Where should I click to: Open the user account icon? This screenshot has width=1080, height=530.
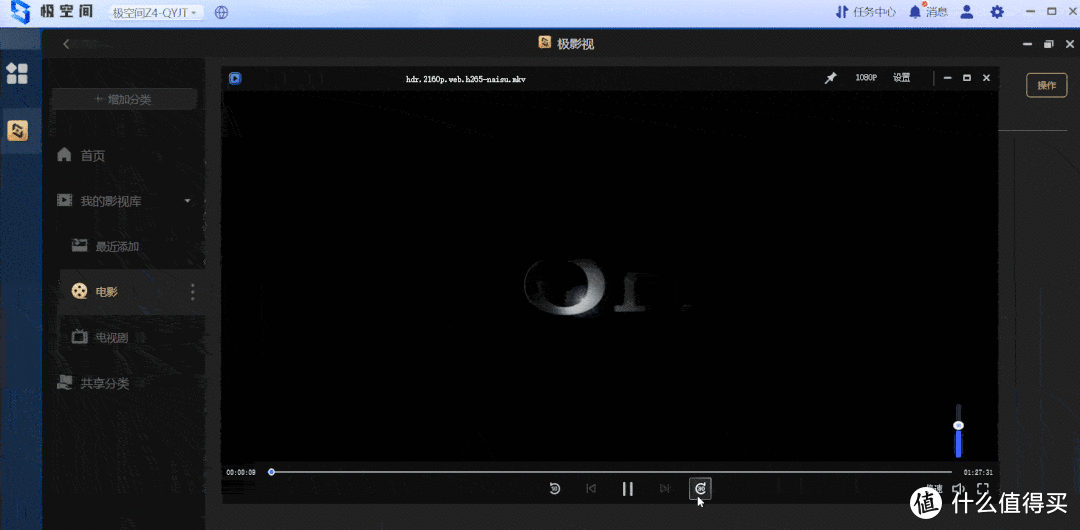[967, 12]
